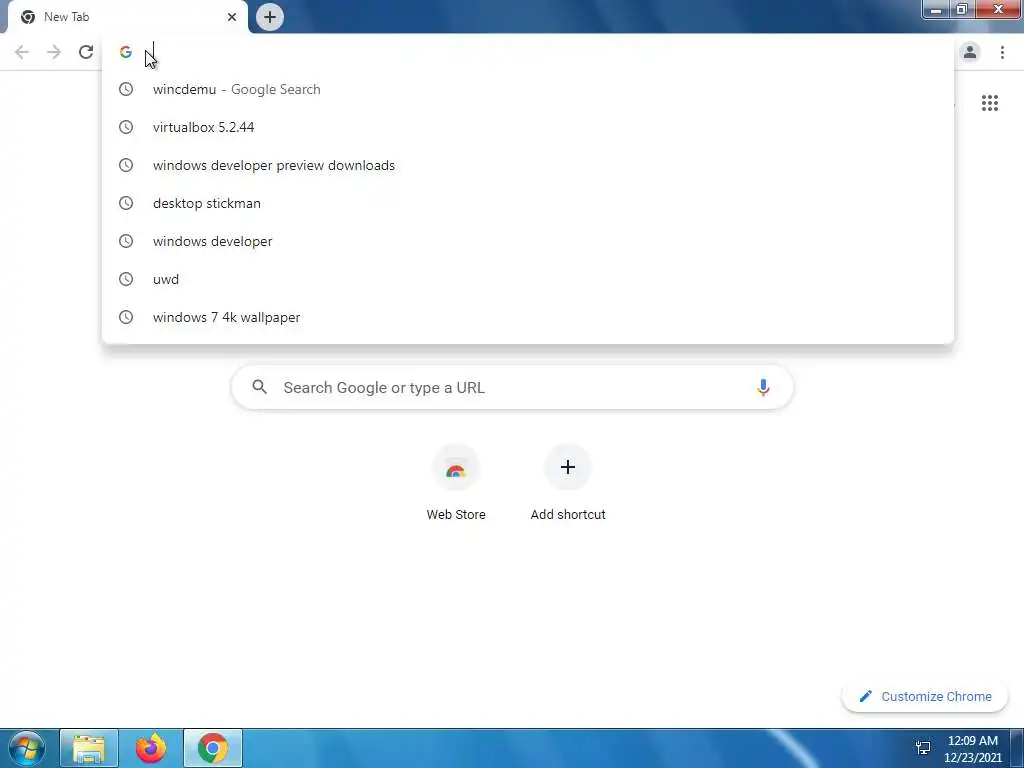Click the browser forward arrow
Screen dimensions: 1024x768
click(54, 52)
